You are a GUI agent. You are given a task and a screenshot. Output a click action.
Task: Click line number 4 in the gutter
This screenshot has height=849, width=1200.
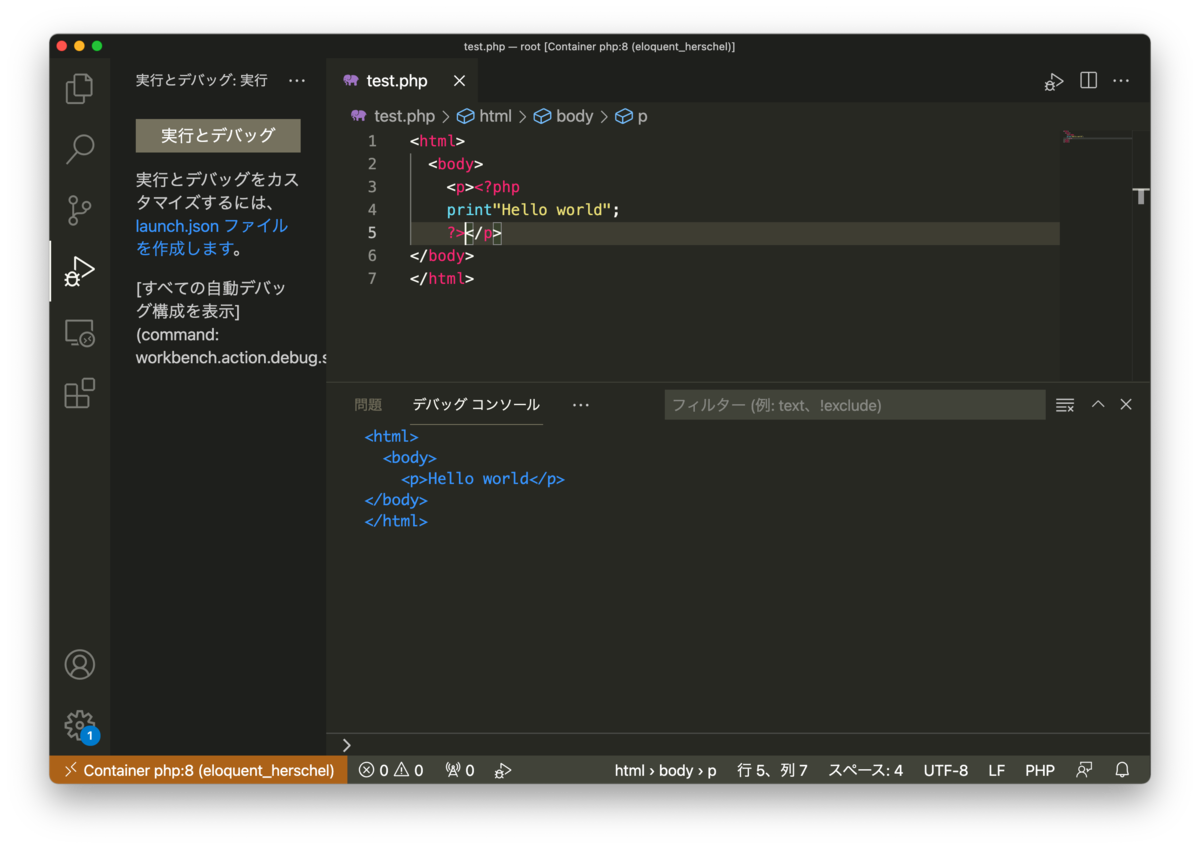click(372, 210)
